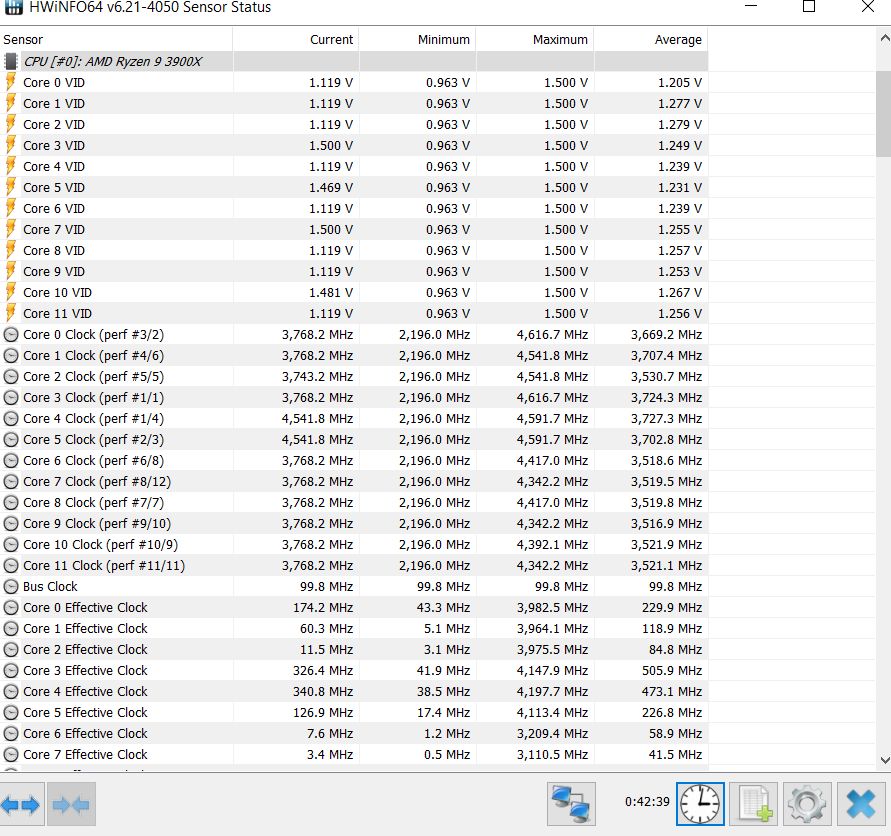Click clock icon beside Core 0 Effective Clock
Viewport: 891px width, 836px height.
point(11,608)
